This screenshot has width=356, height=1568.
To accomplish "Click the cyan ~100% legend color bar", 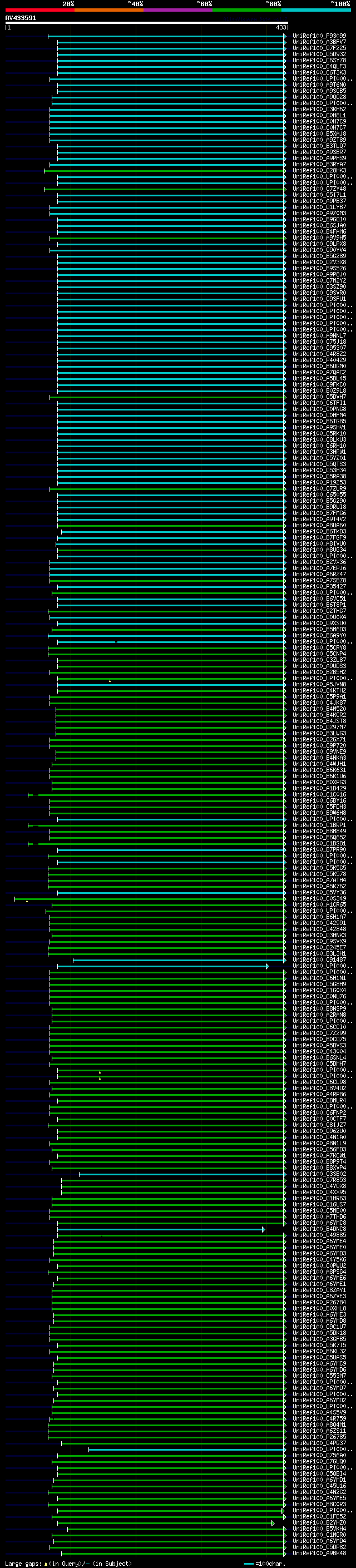I will click(x=317, y=10).
